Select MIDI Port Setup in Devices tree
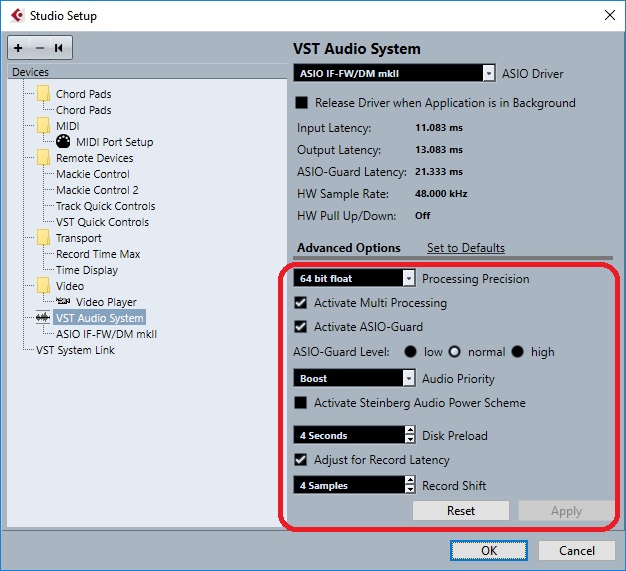Screen dimensions: 626x571 (115, 142)
